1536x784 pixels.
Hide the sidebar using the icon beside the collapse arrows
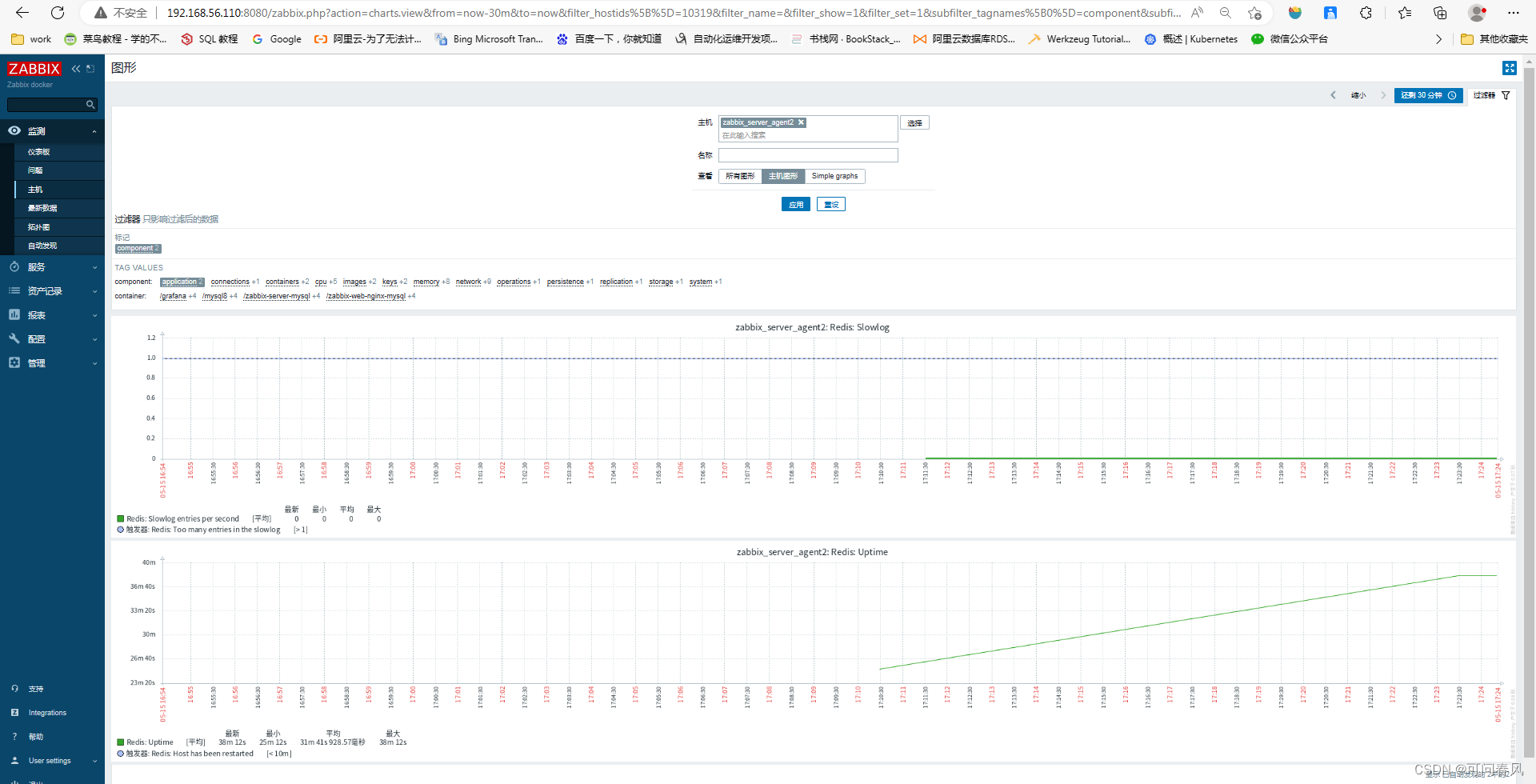(x=90, y=69)
